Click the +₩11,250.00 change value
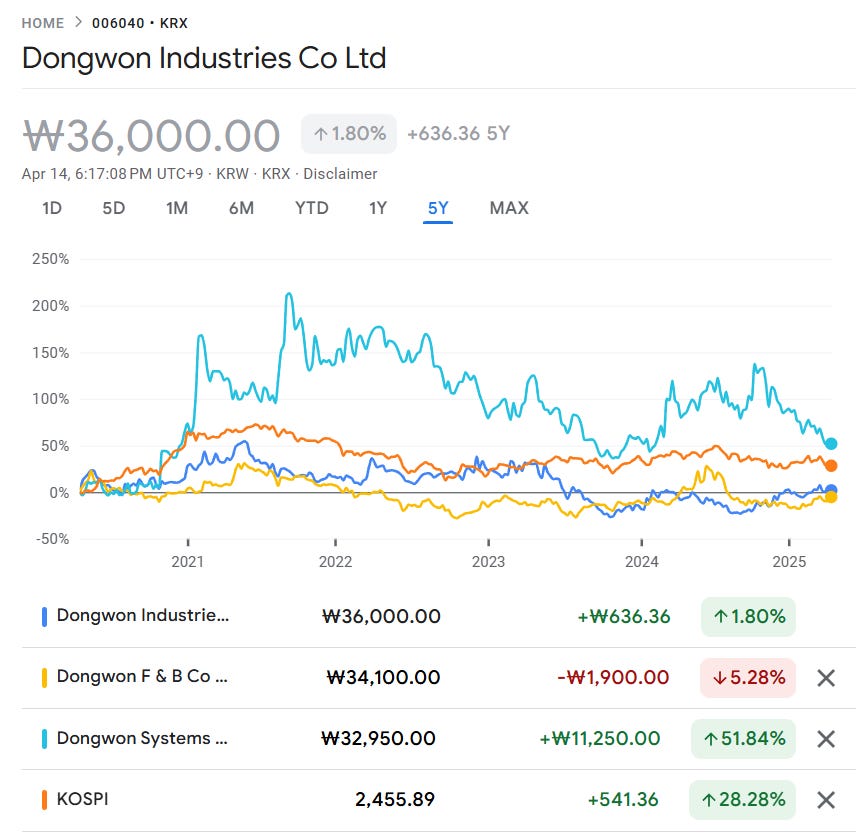856x833 pixels. (600, 739)
